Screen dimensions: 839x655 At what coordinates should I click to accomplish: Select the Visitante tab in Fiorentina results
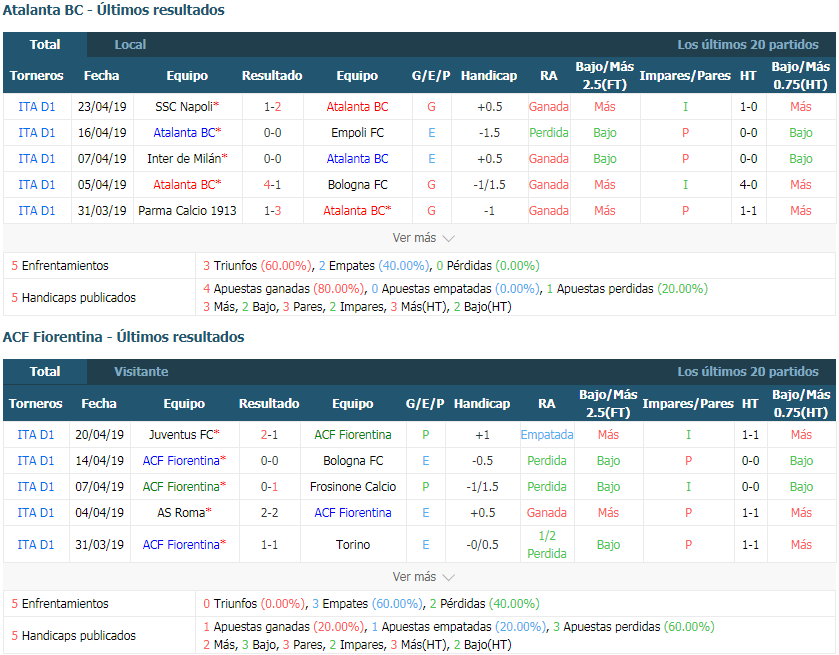(x=141, y=371)
